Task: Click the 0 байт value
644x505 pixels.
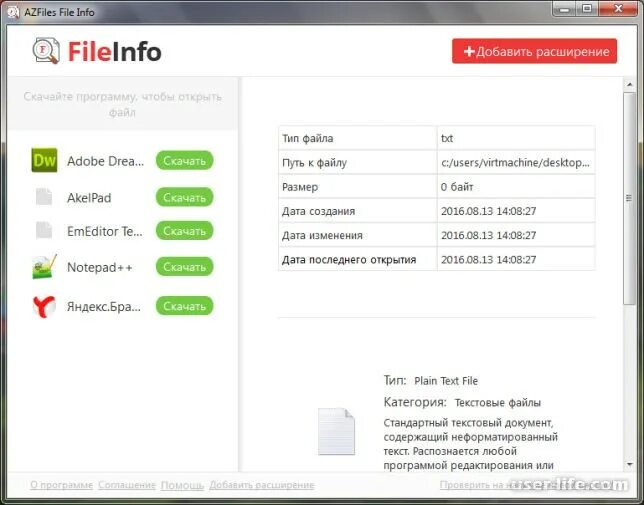Action: [457, 187]
